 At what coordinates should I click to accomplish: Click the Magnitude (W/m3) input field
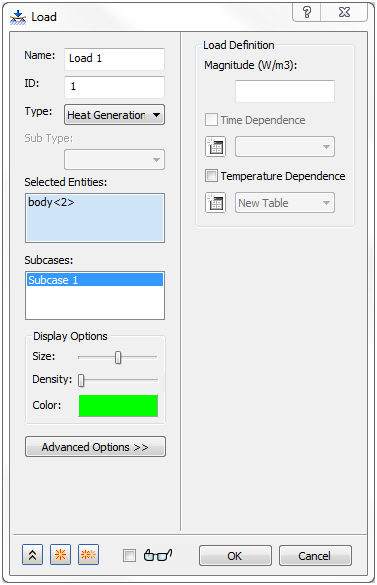tap(285, 91)
